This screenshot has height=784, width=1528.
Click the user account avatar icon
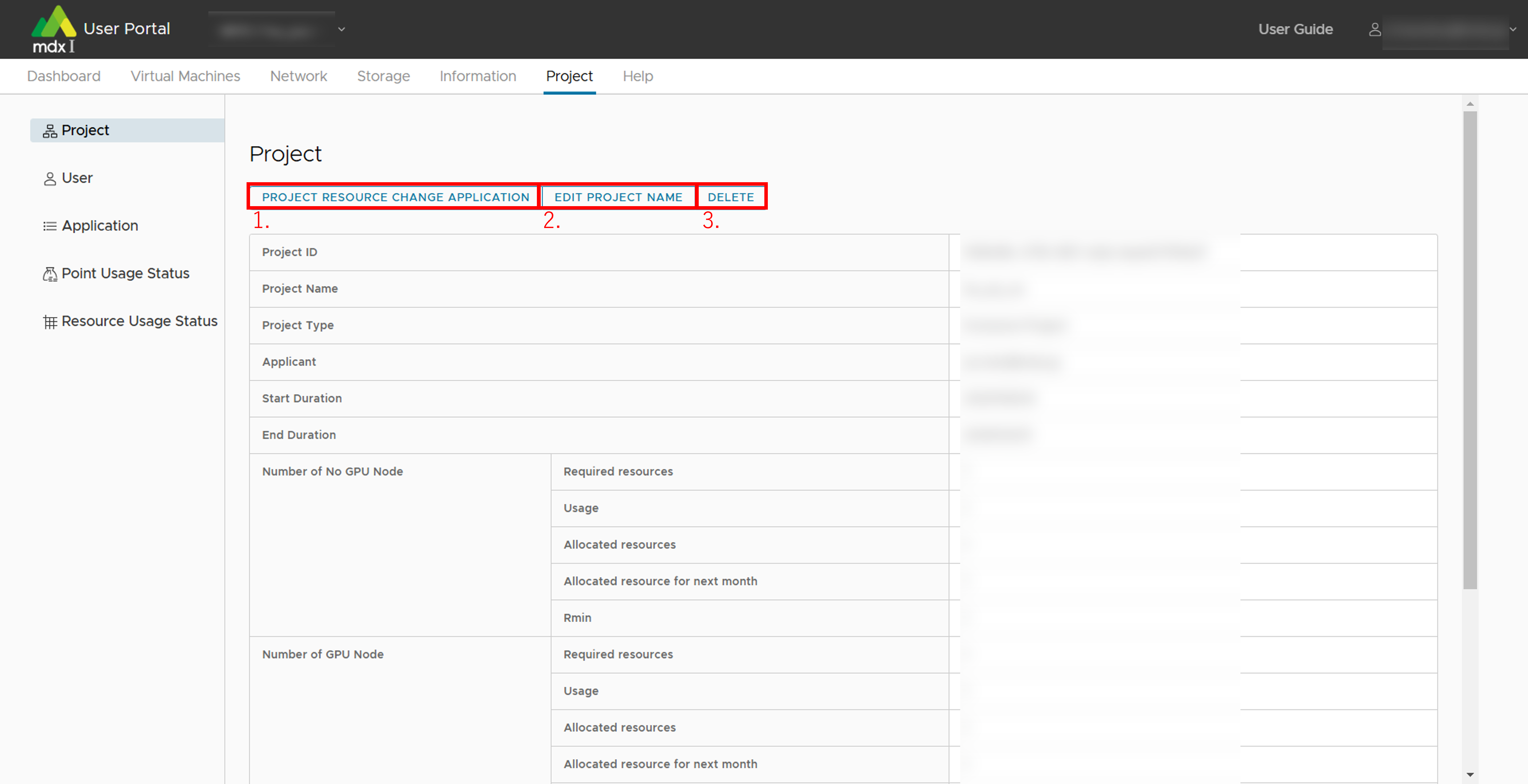(1375, 29)
